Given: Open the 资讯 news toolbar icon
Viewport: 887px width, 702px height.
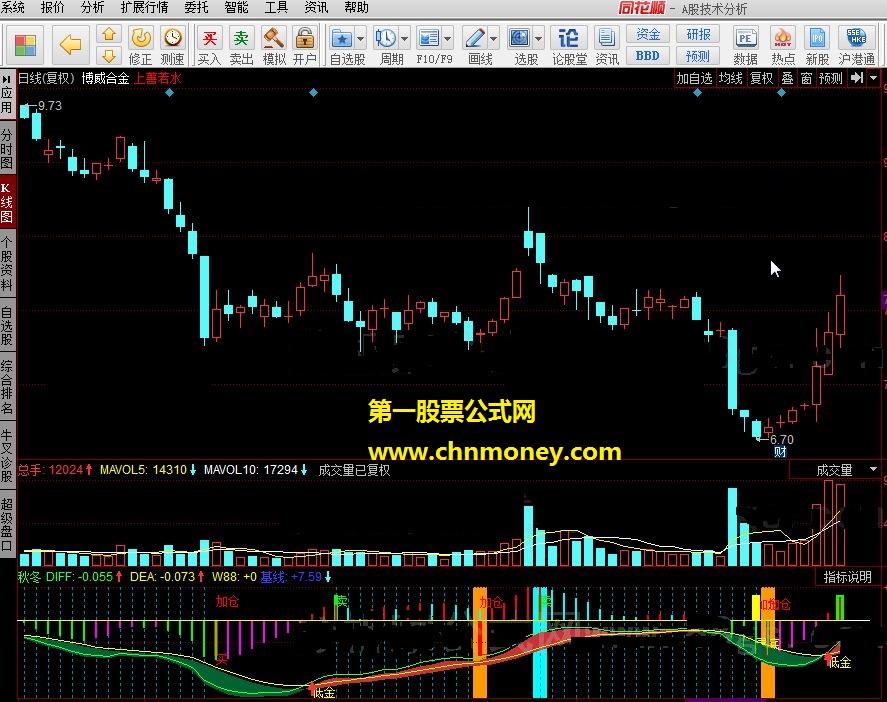Looking at the screenshot, I should click(606, 45).
